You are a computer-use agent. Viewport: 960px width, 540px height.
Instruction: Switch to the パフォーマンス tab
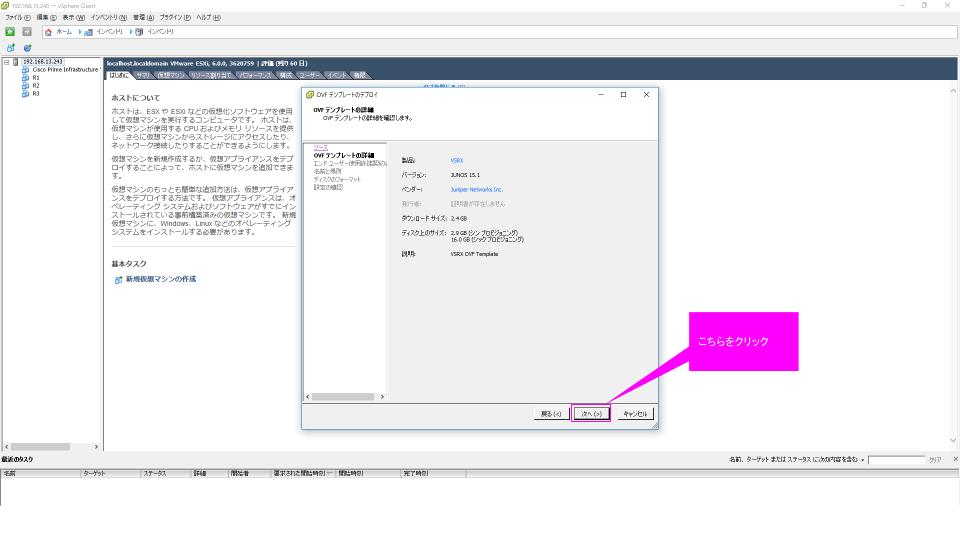point(255,75)
